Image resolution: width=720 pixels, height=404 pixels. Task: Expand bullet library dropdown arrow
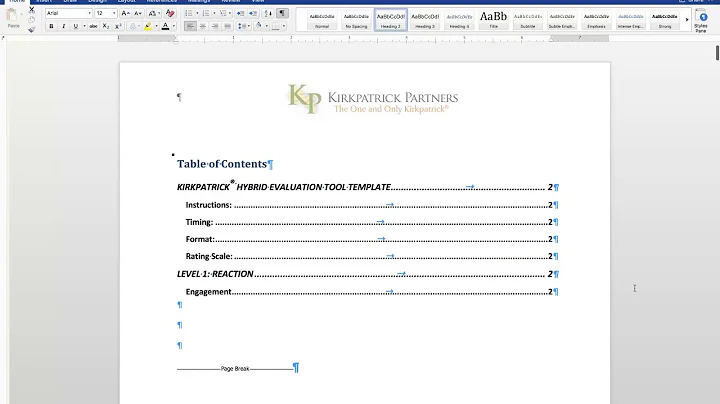(197, 13)
